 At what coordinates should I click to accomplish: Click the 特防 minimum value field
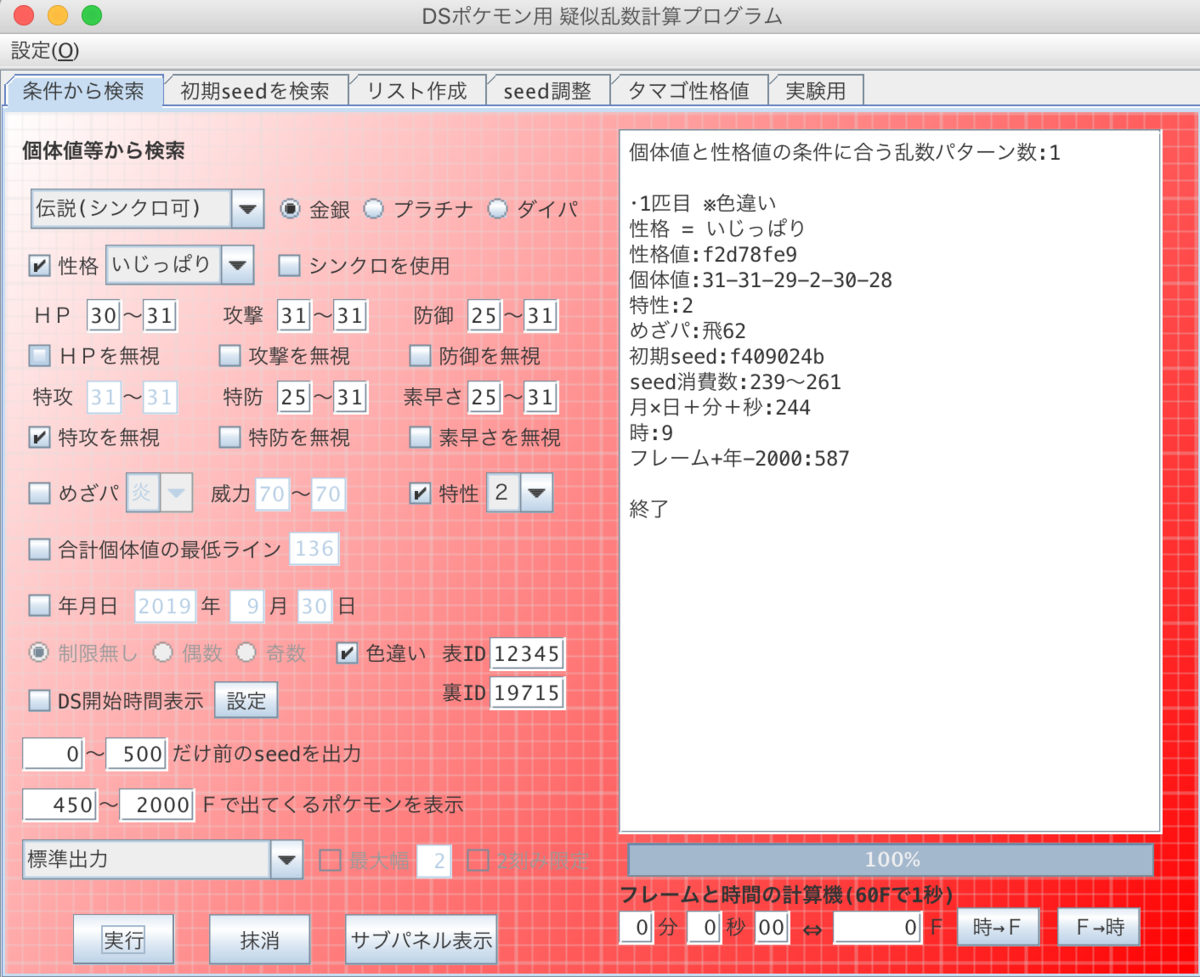click(293, 398)
